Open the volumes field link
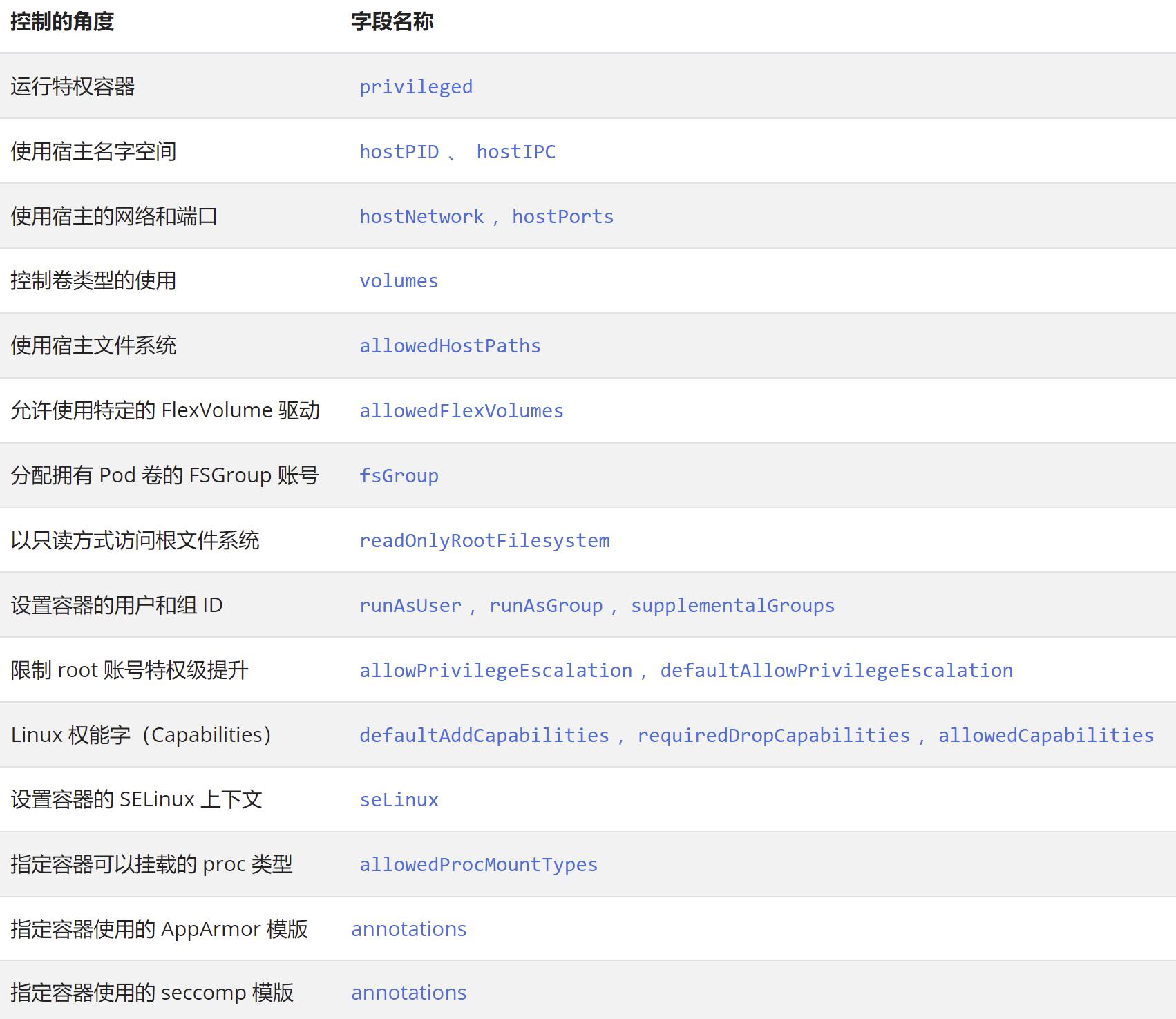The image size is (1176, 1019). point(398,280)
